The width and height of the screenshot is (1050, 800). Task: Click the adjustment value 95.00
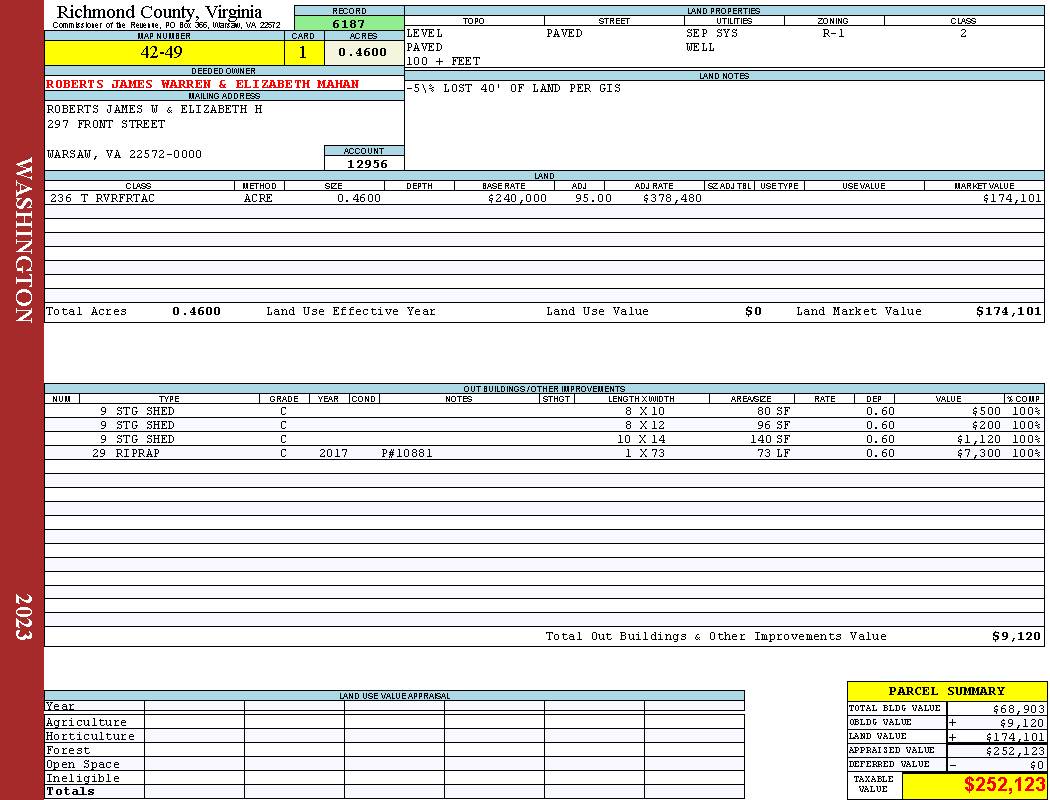[593, 198]
